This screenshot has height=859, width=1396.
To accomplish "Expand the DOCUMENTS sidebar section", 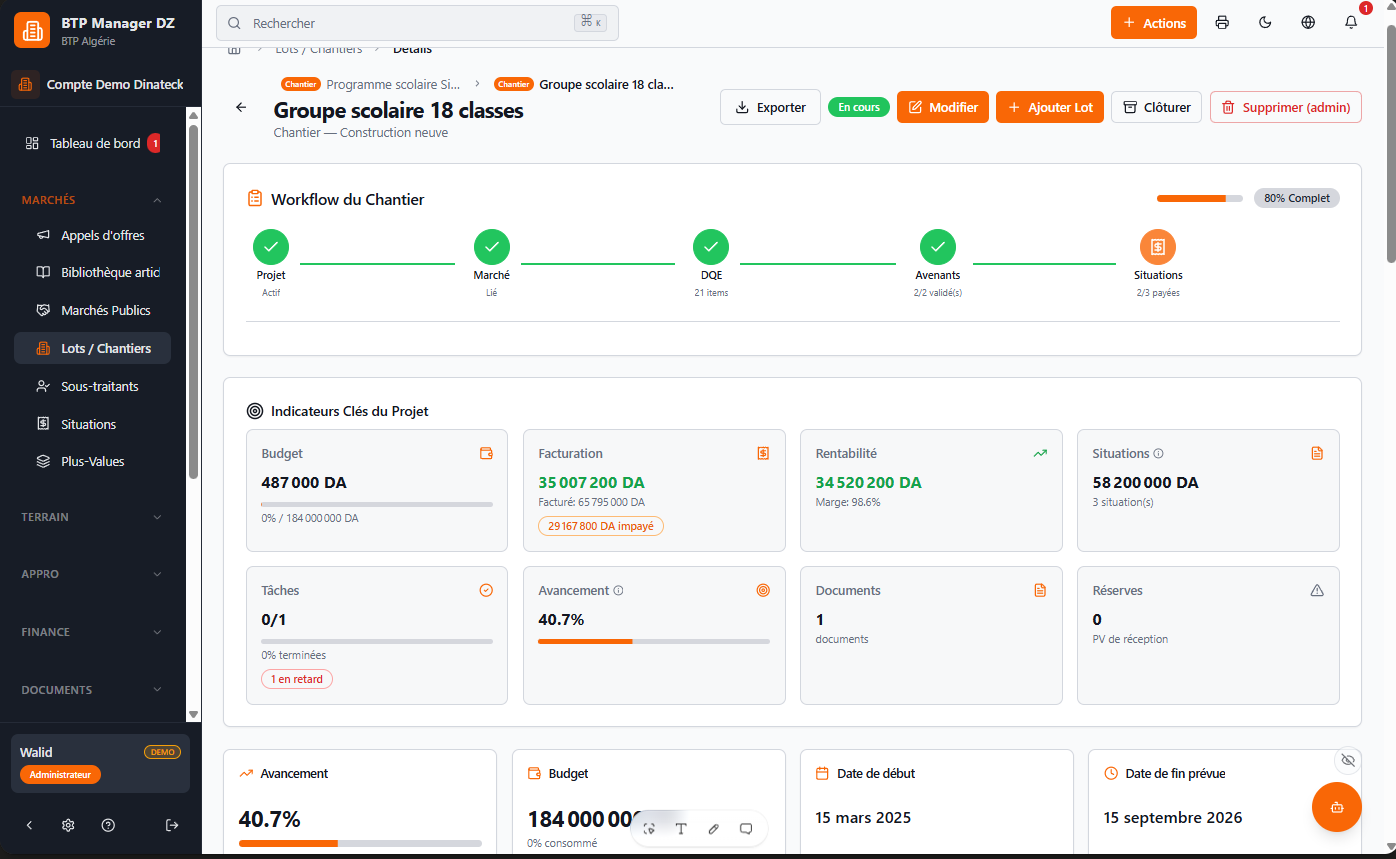I will (x=92, y=690).
